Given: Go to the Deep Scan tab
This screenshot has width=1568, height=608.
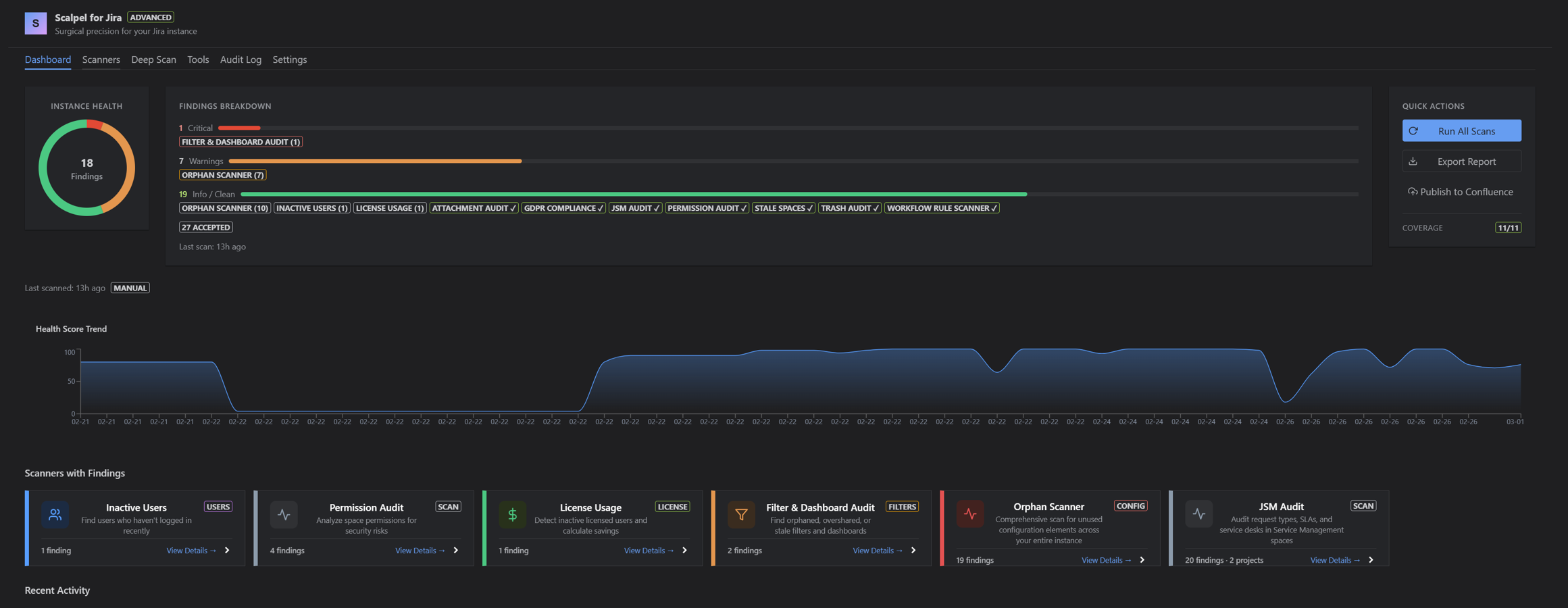Looking at the screenshot, I should point(153,59).
